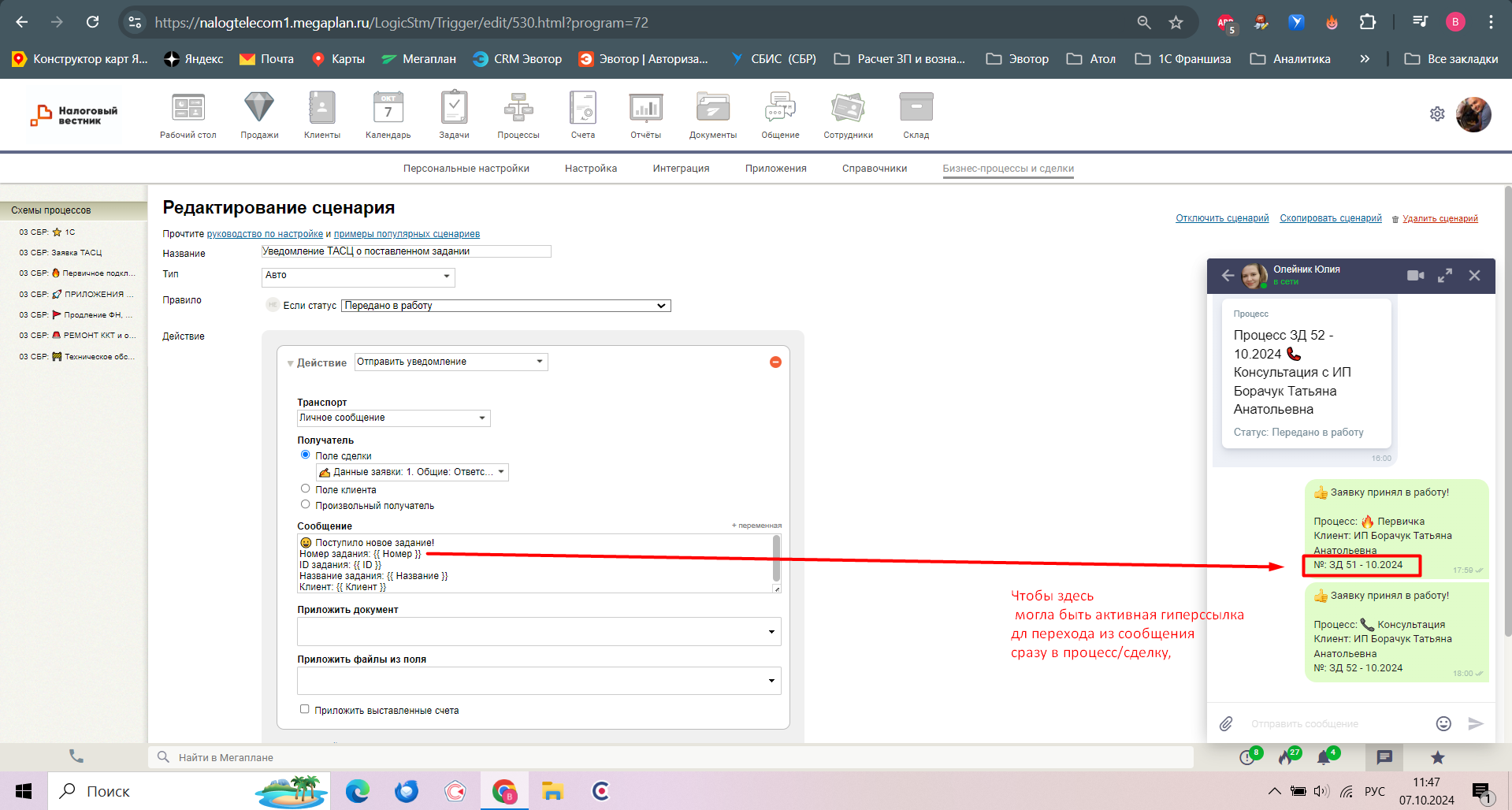The image size is (1512, 810).
Task: Switch to Справочники tab
Action: (x=875, y=169)
